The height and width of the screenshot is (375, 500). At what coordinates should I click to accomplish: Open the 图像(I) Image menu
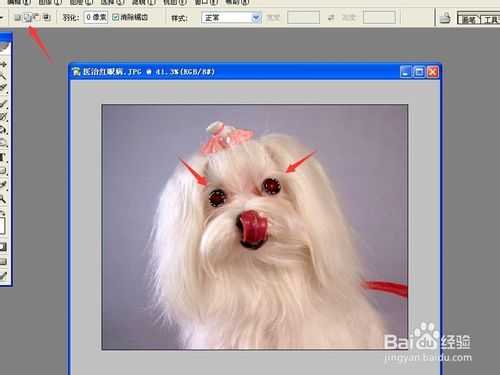pos(50,2)
